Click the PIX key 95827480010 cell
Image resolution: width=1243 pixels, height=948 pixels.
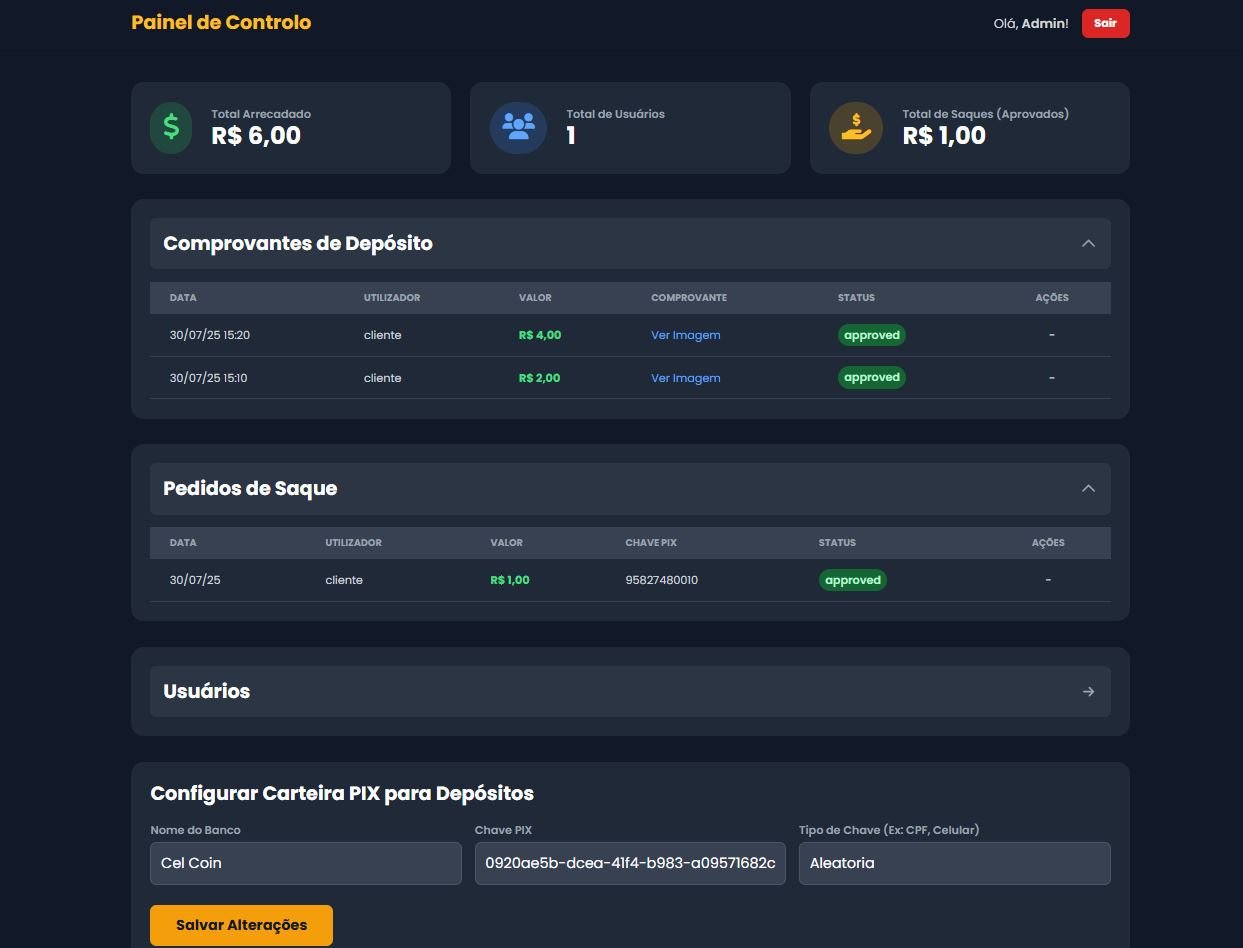coord(661,580)
